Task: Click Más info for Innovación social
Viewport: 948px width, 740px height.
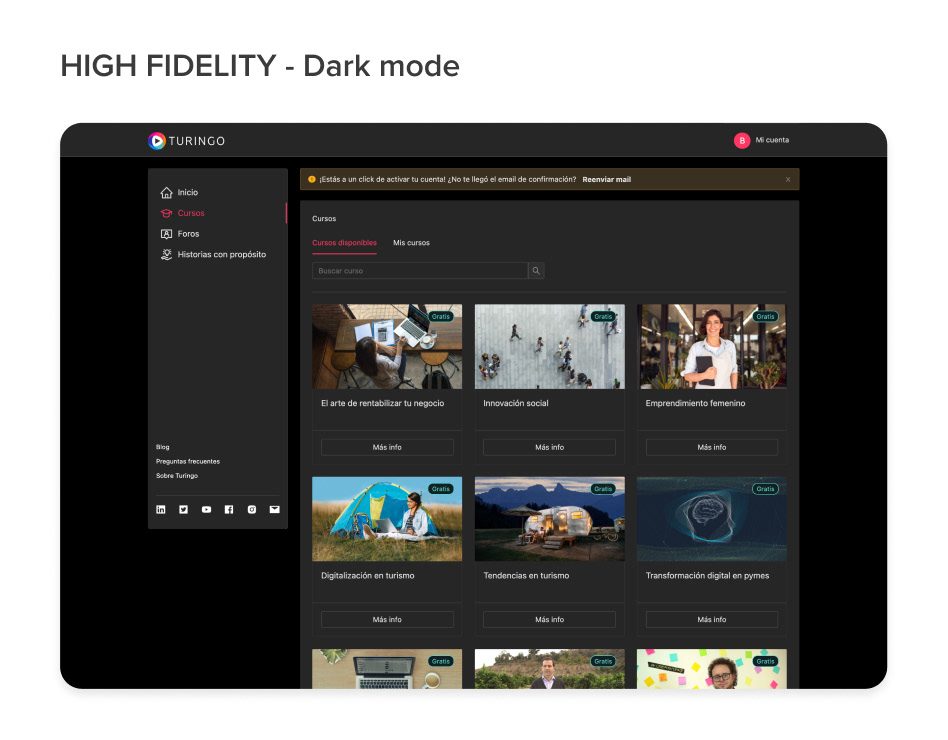Action: point(550,447)
